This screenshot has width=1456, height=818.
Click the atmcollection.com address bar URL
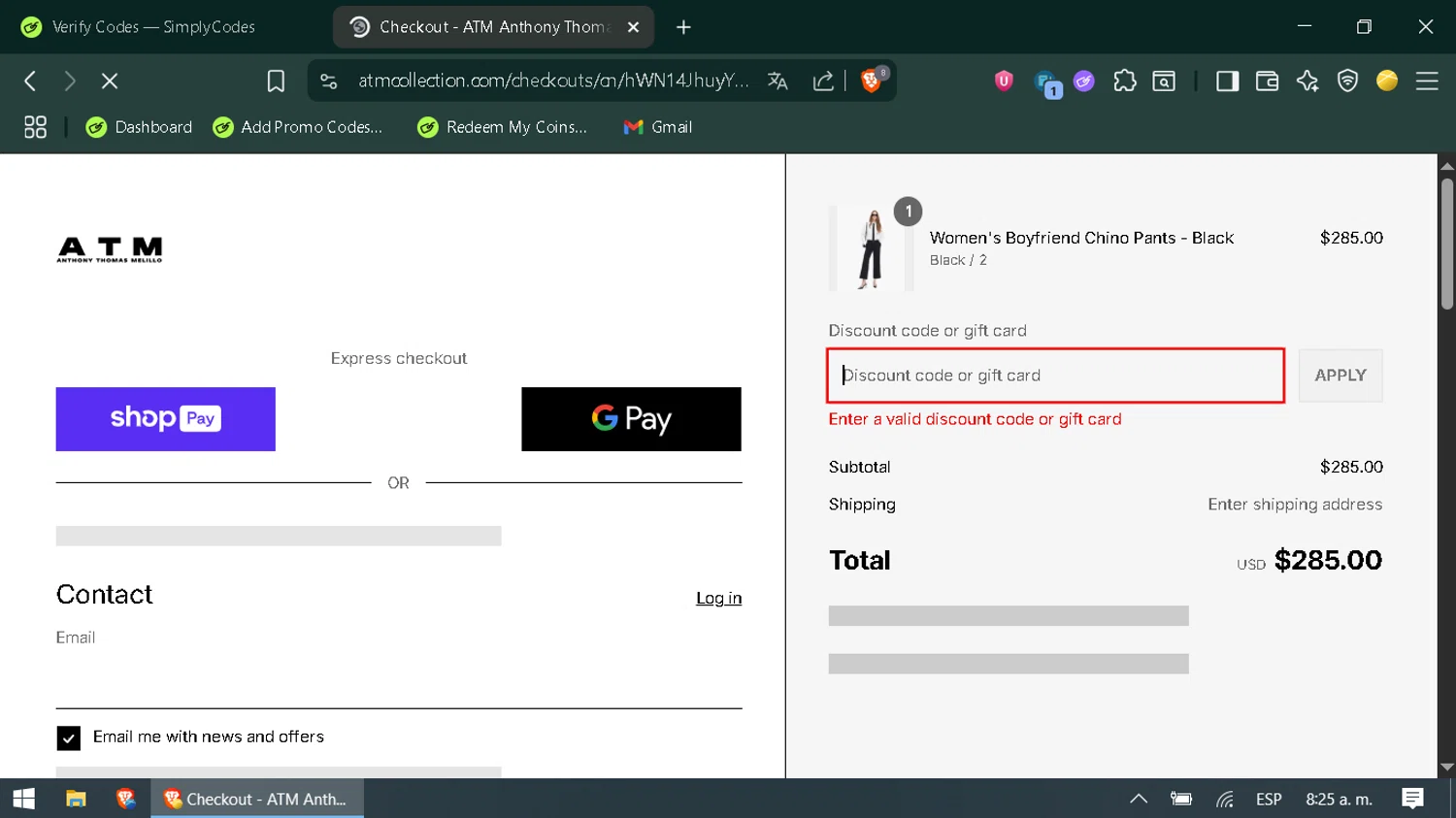tap(553, 82)
